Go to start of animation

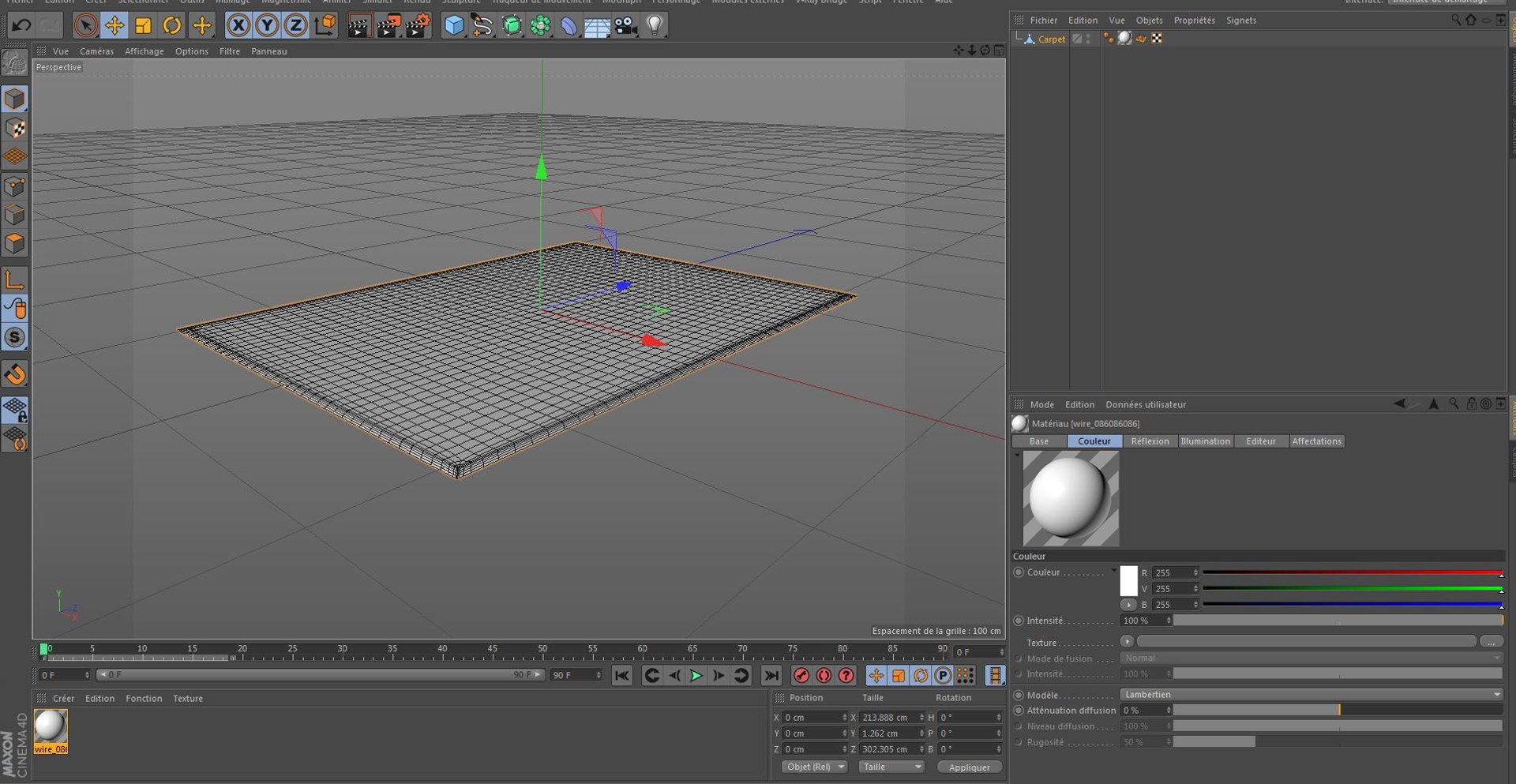coord(622,676)
